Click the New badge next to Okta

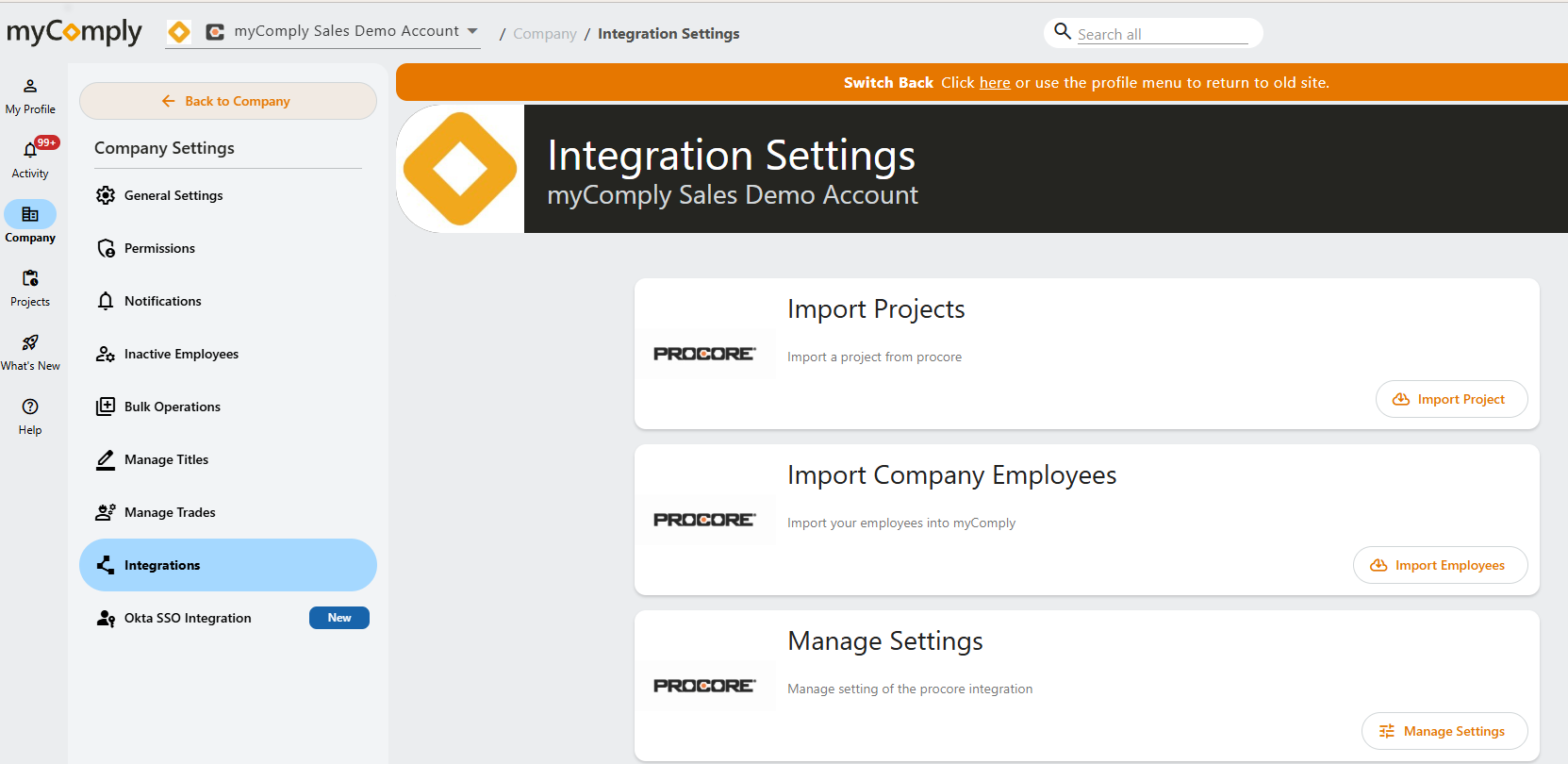click(x=339, y=618)
